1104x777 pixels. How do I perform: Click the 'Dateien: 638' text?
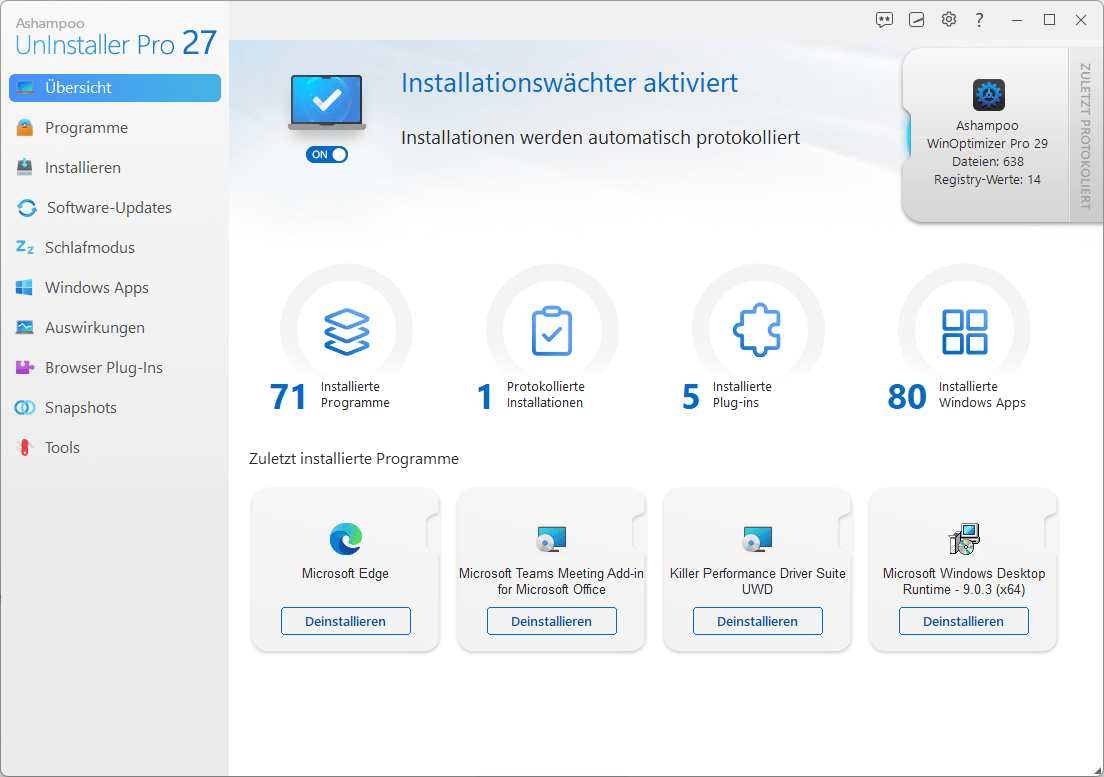point(987,162)
